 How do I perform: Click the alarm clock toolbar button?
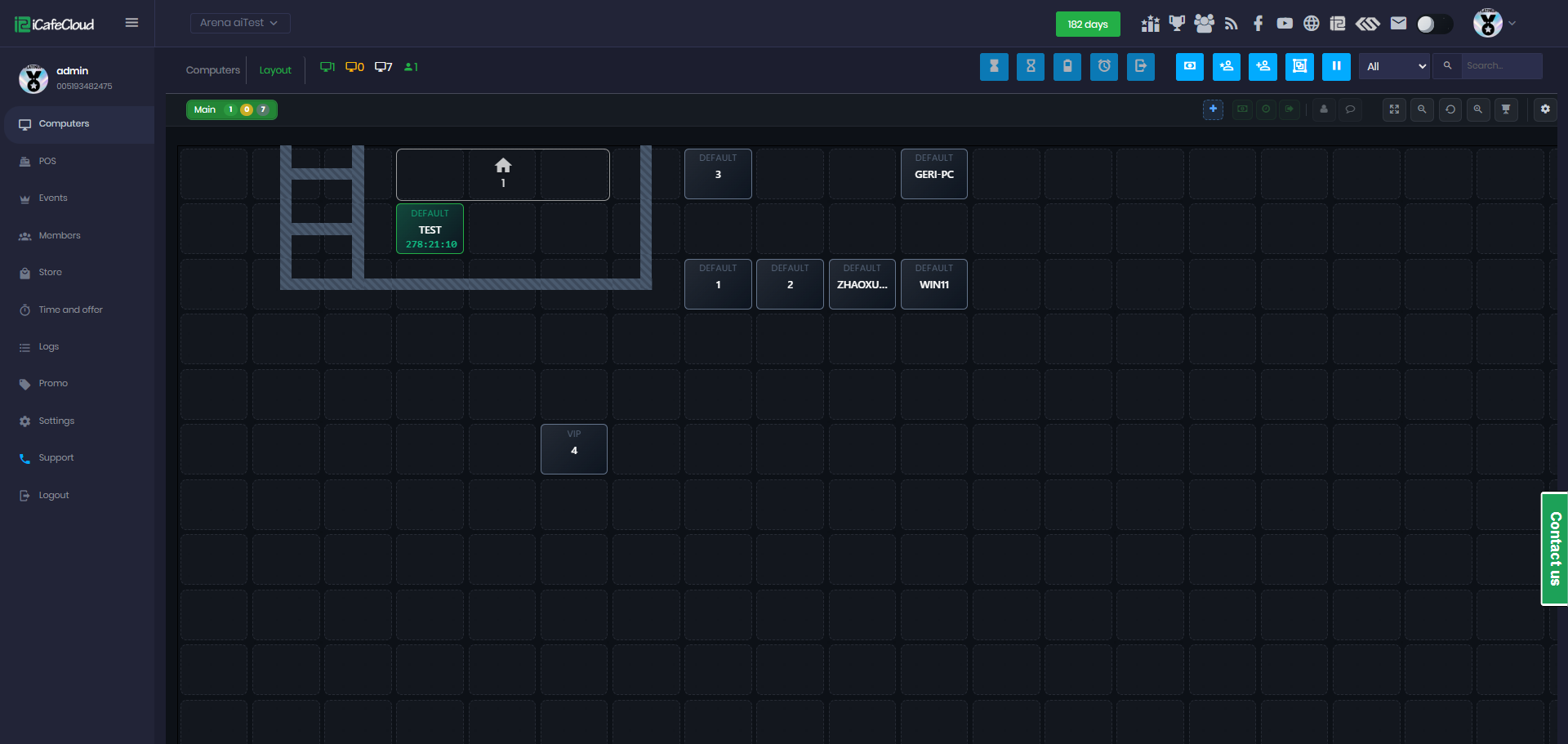tap(1104, 67)
